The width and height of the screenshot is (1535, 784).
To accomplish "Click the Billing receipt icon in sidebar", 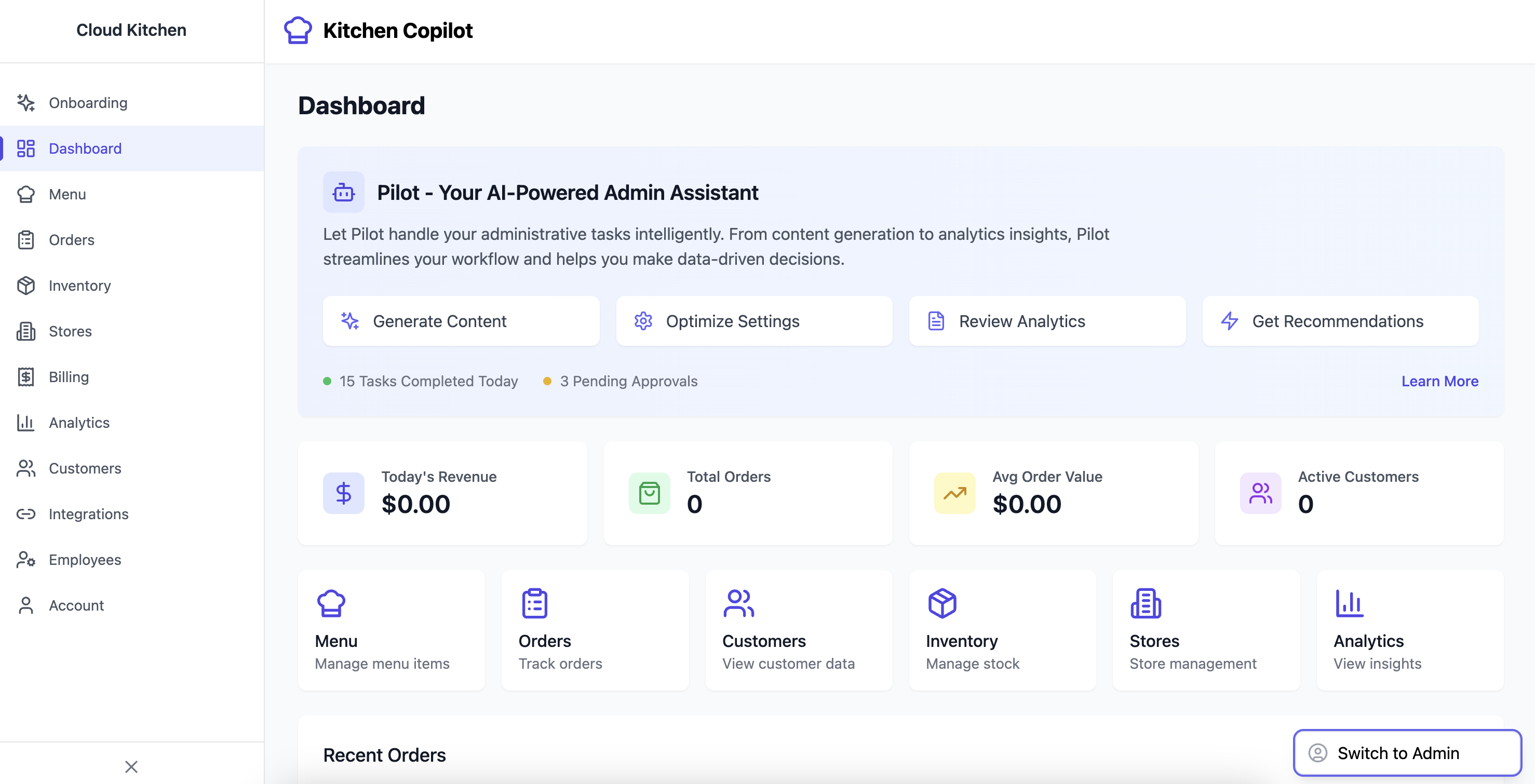I will pyautogui.click(x=25, y=376).
